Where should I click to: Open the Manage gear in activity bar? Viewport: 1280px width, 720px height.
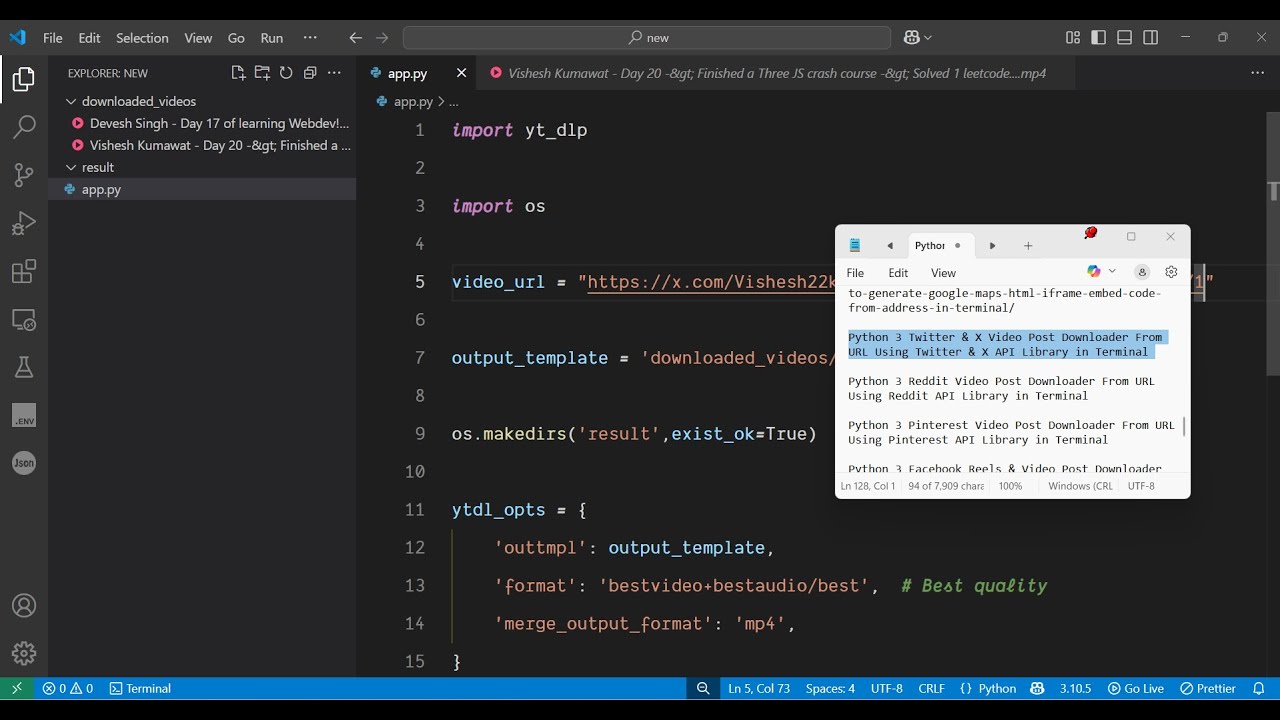[x=24, y=654]
